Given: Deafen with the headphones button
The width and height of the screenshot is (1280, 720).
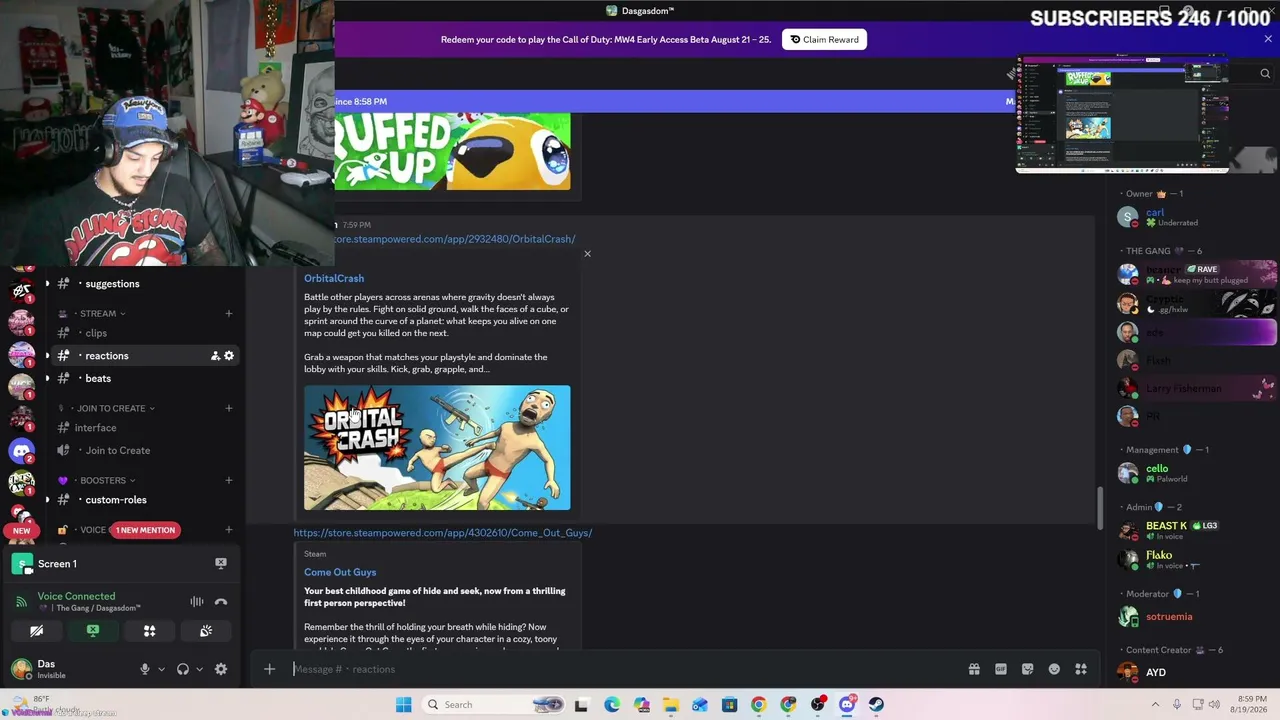Looking at the screenshot, I should click(x=183, y=669).
